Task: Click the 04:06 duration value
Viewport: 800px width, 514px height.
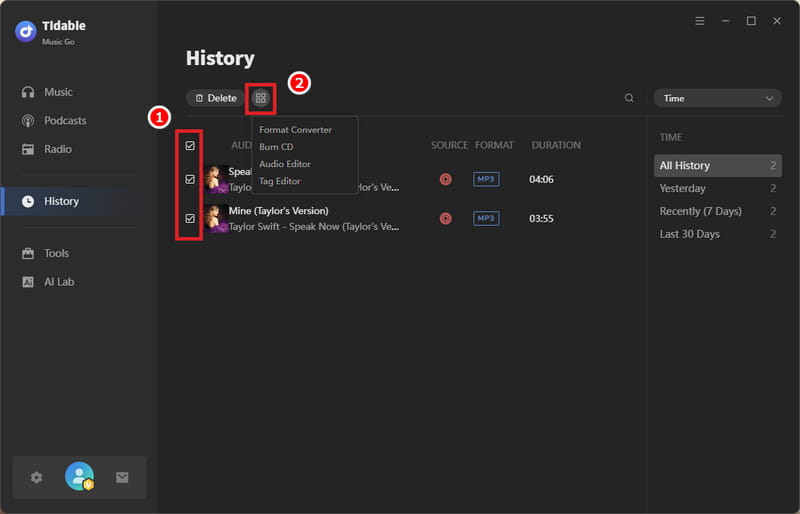Action: click(x=541, y=179)
